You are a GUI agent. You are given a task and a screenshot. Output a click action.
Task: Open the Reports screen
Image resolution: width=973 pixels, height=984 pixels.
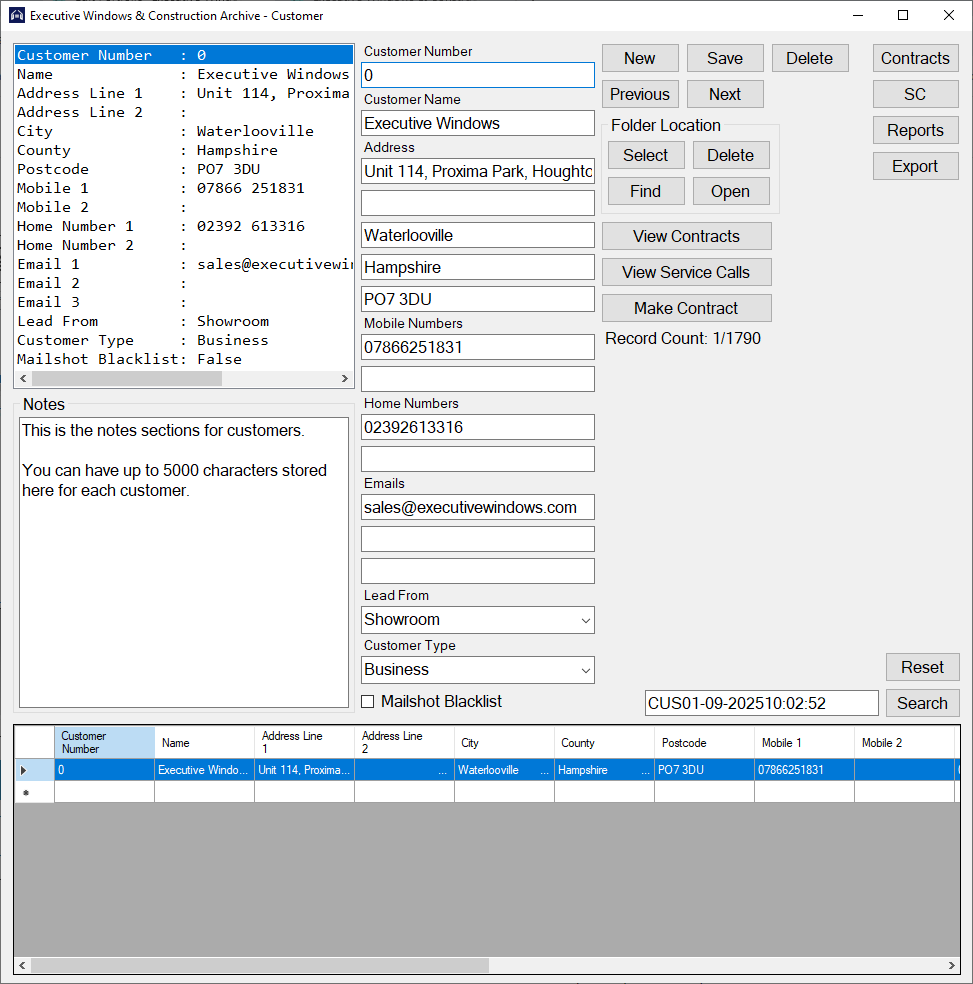915,130
